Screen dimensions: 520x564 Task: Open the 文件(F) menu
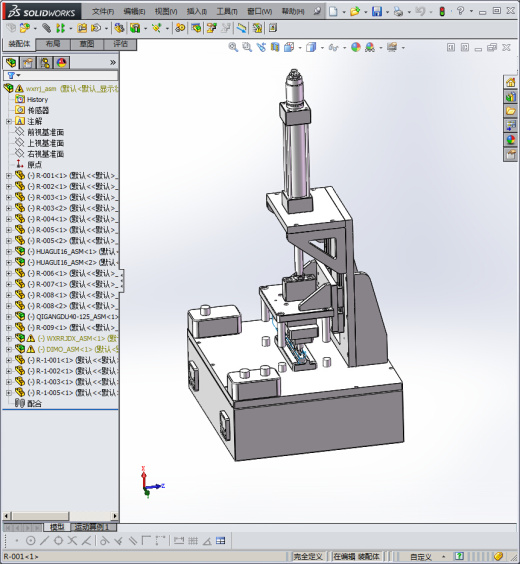click(x=103, y=12)
